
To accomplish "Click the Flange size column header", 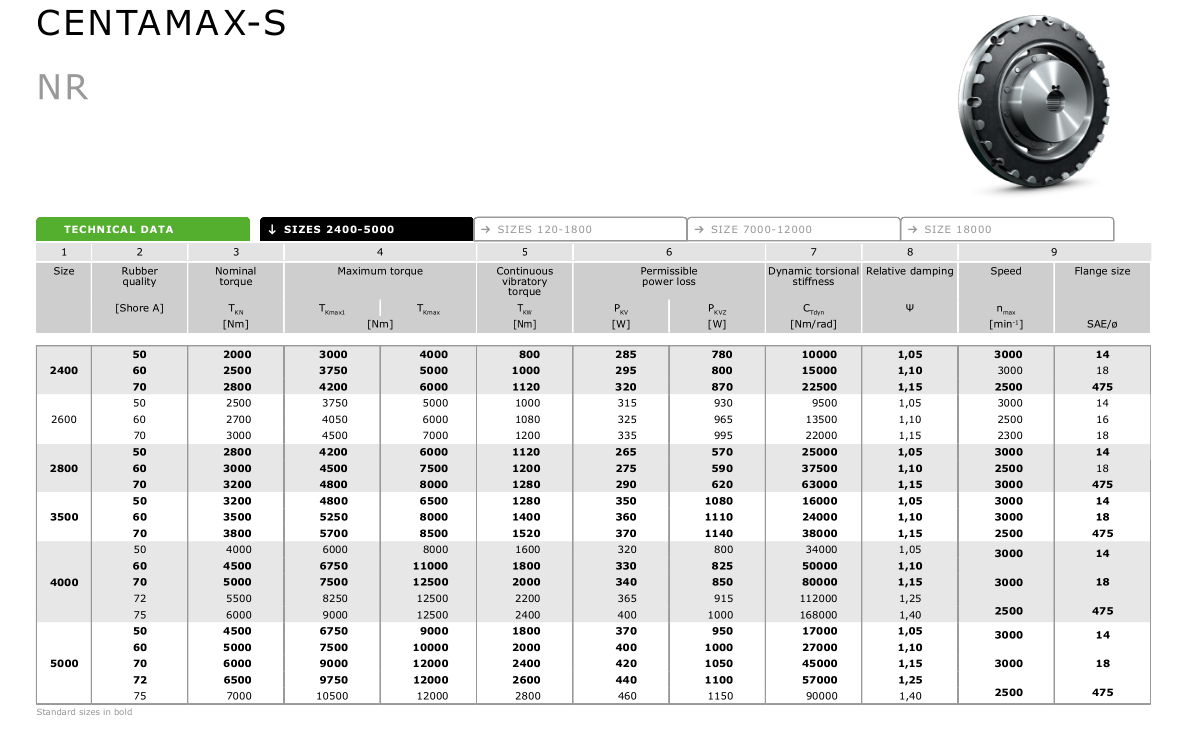I will pos(1102,271).
